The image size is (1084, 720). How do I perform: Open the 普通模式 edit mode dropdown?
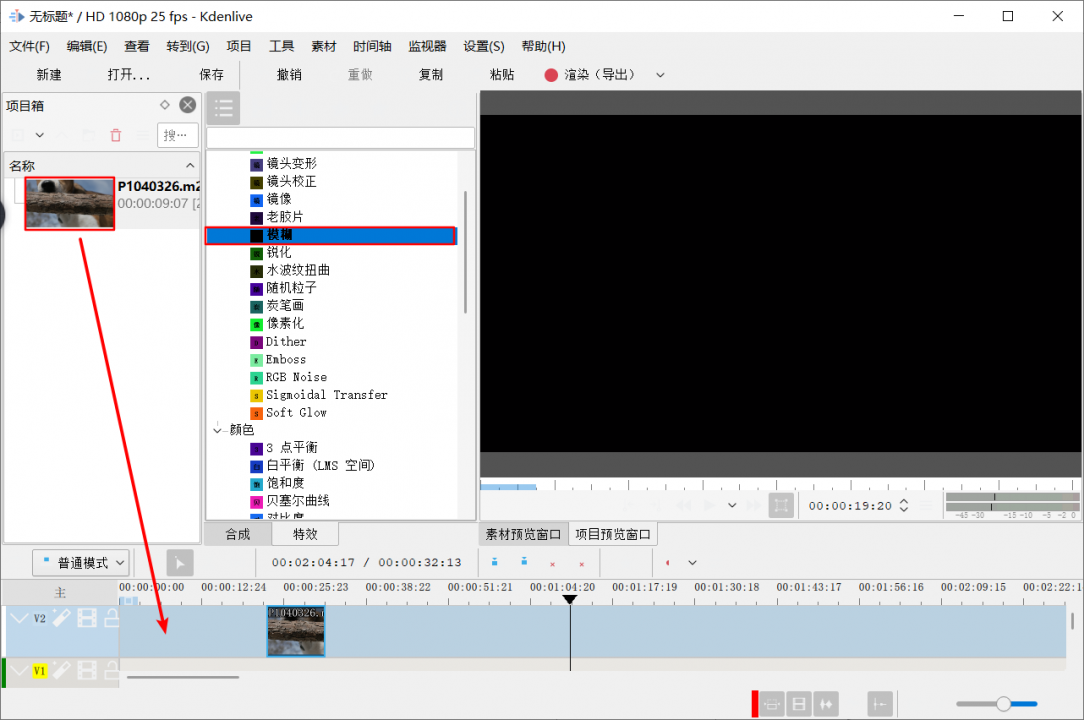[81, 563]
